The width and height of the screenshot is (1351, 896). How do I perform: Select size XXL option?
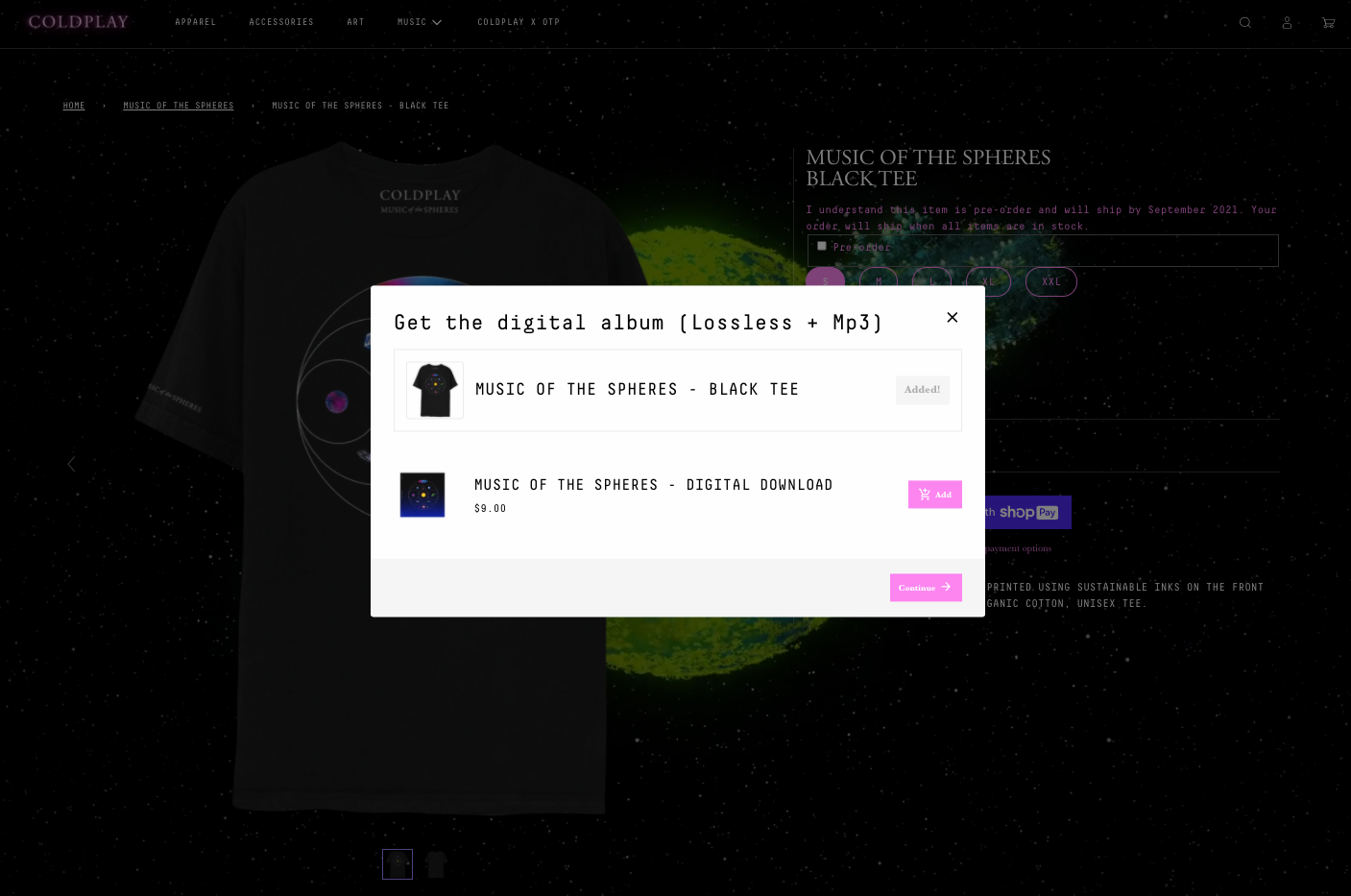tap(1051, 281)
